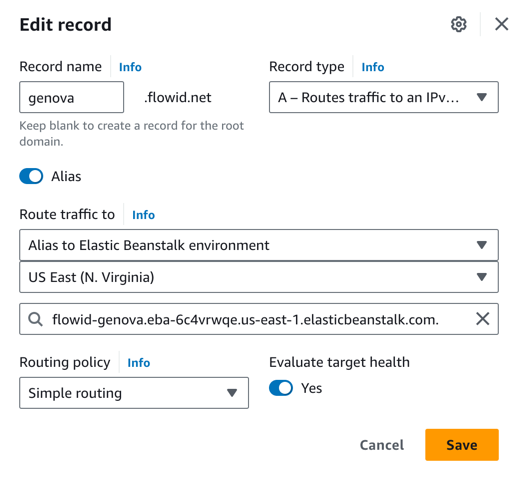Click the search magnifier icon
The height and width of the screenshot is (478, 523).
35,319
